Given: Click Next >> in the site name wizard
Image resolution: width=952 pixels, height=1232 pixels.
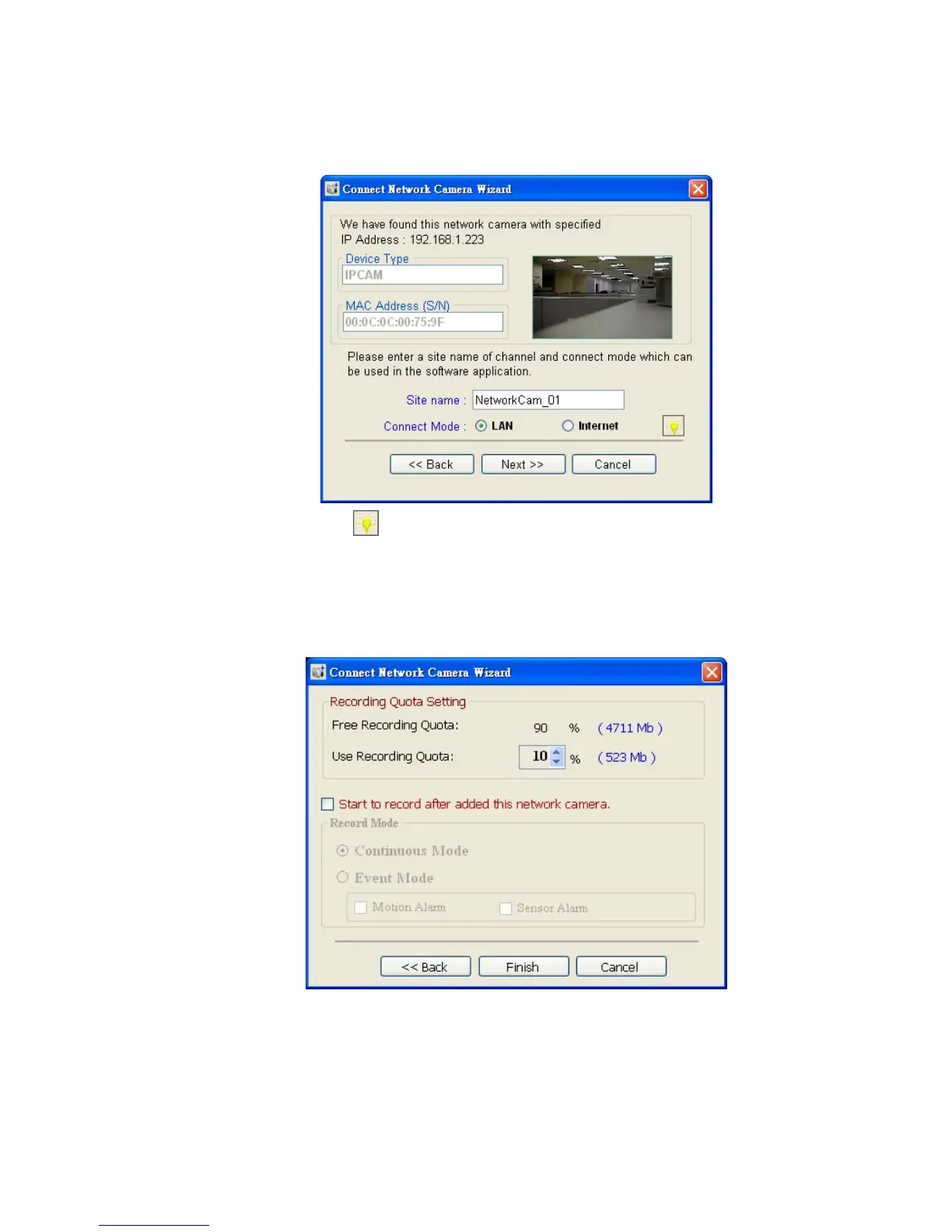Looking at the screenshot, I should pyautogui.click(x=523, y=464).
